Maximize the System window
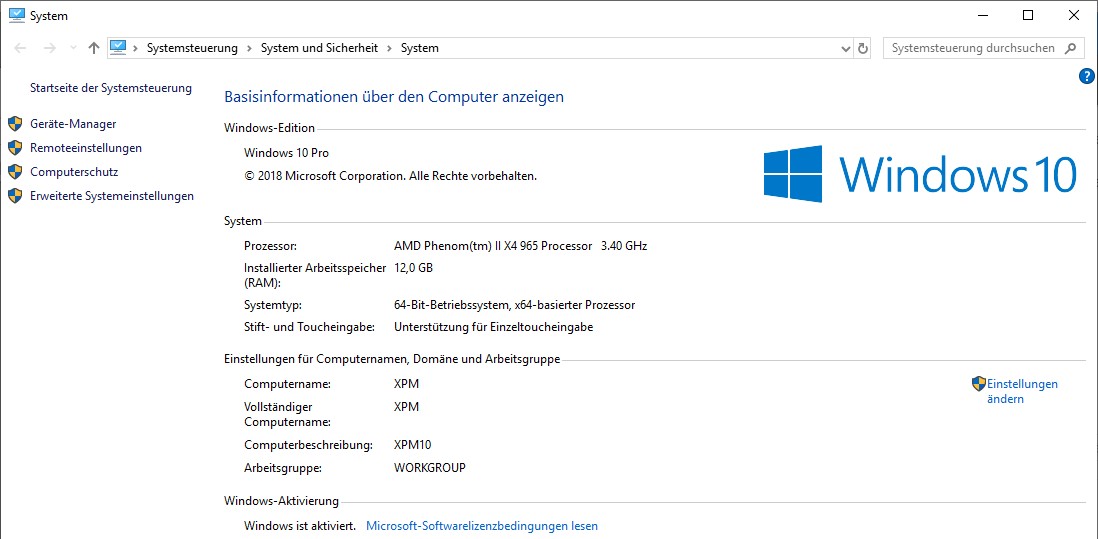Screen dimensions: 1098x539 [x=1028, y=15]
